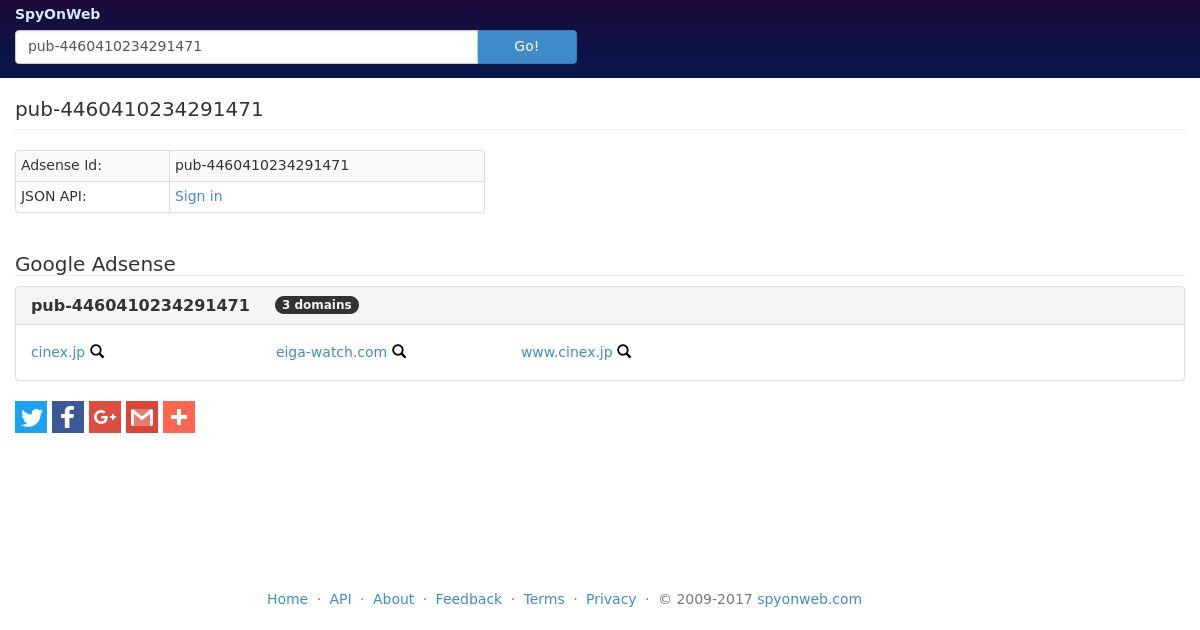Share via Google Plus icon
Image resolution: width=1200 pixels, height=630 pixels.
pos(105,417)
